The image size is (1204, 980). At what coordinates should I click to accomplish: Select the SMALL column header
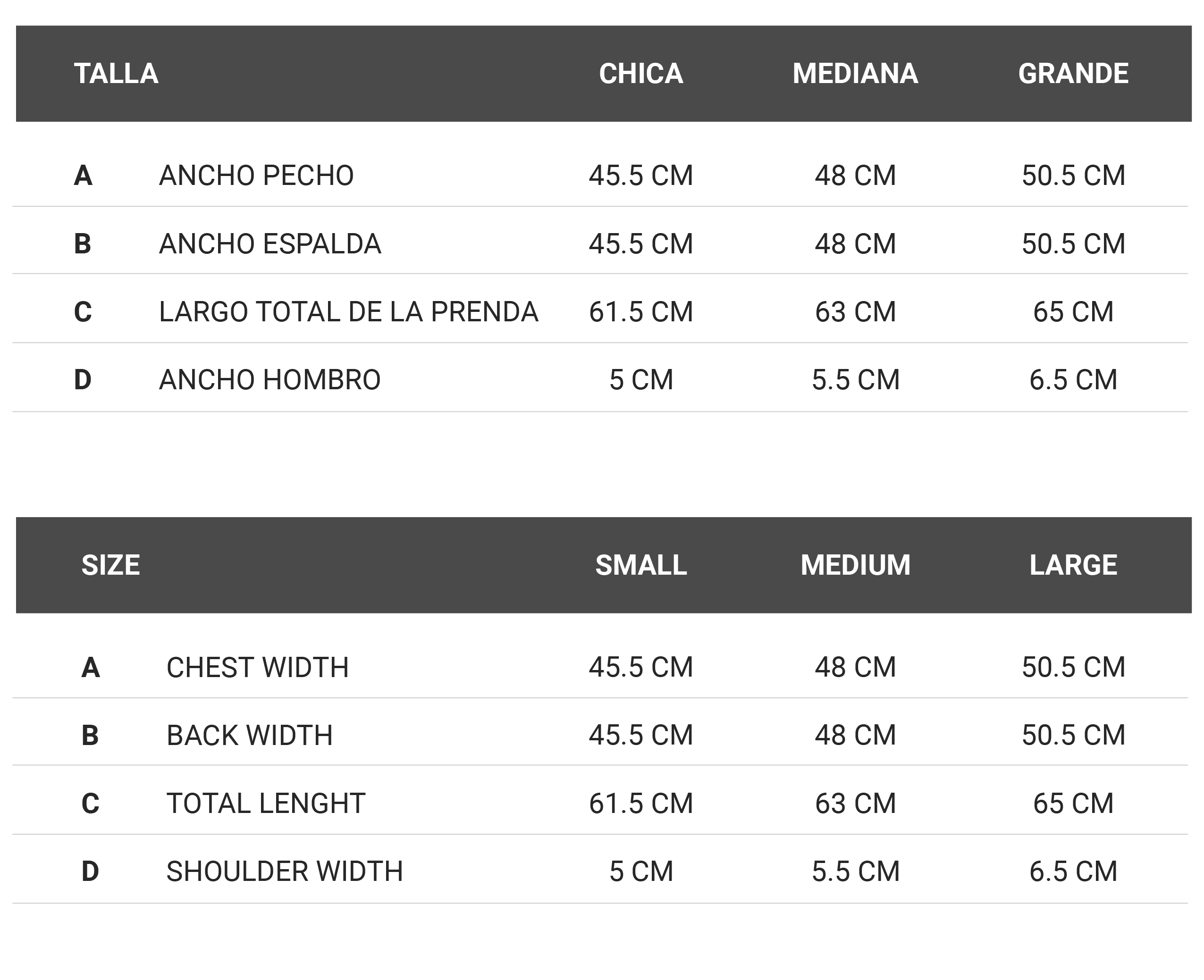coord(641,565)
